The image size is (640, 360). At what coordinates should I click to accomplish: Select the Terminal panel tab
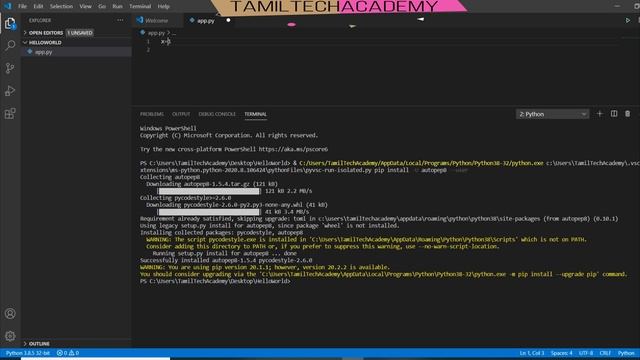tap(256, 114)
